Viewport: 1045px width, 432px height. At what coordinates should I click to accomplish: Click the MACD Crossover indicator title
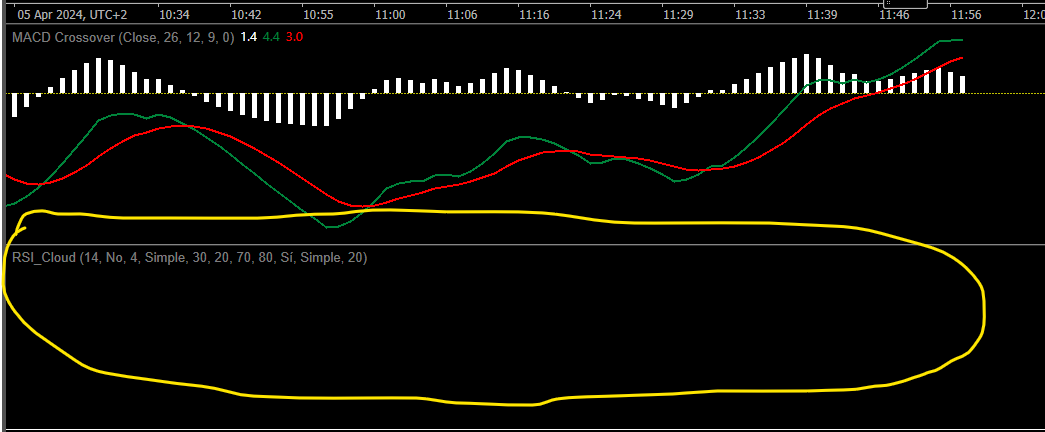click(123, 37)
